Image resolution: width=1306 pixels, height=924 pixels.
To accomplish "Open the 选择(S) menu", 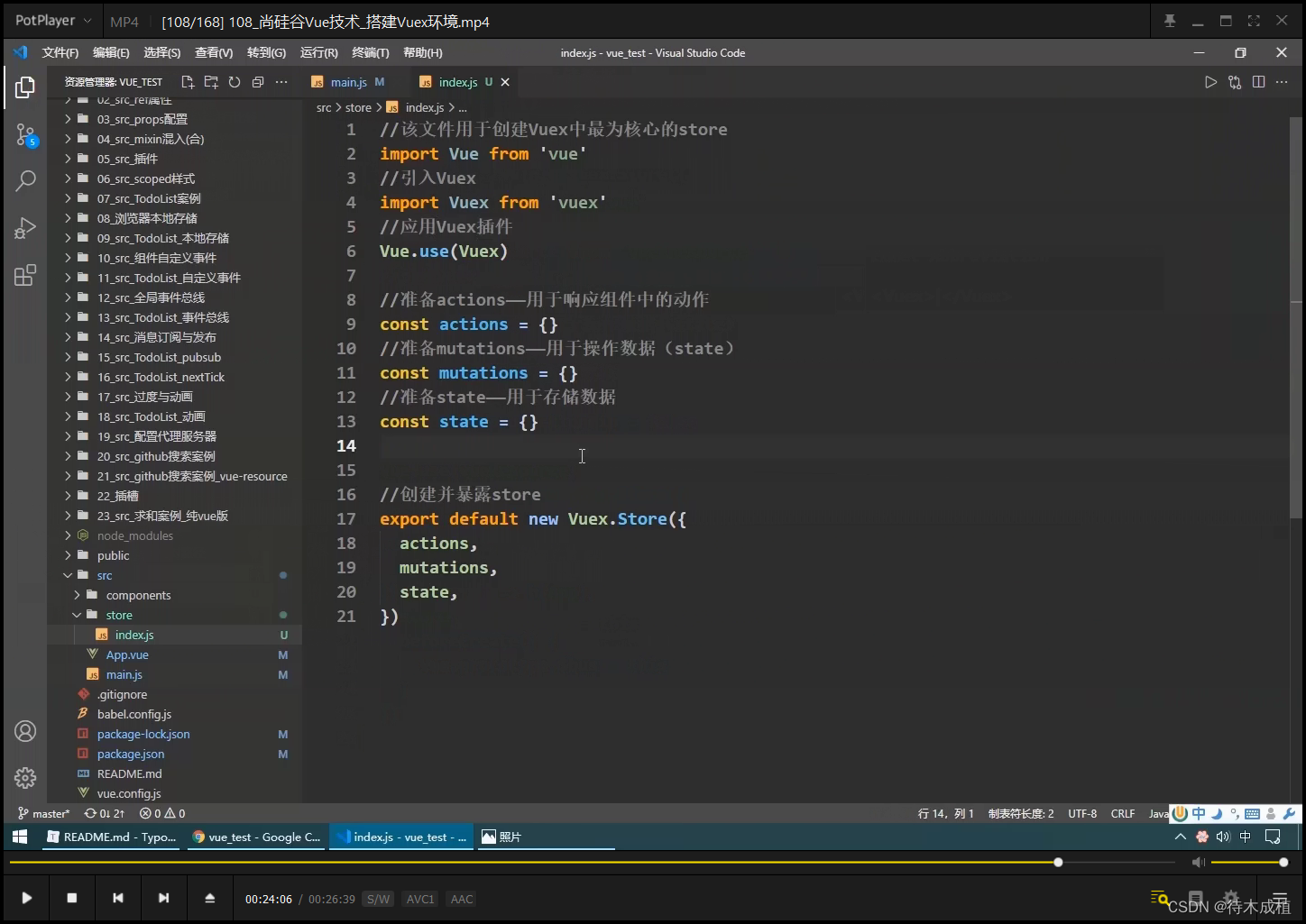I will (x=162, y=52).
